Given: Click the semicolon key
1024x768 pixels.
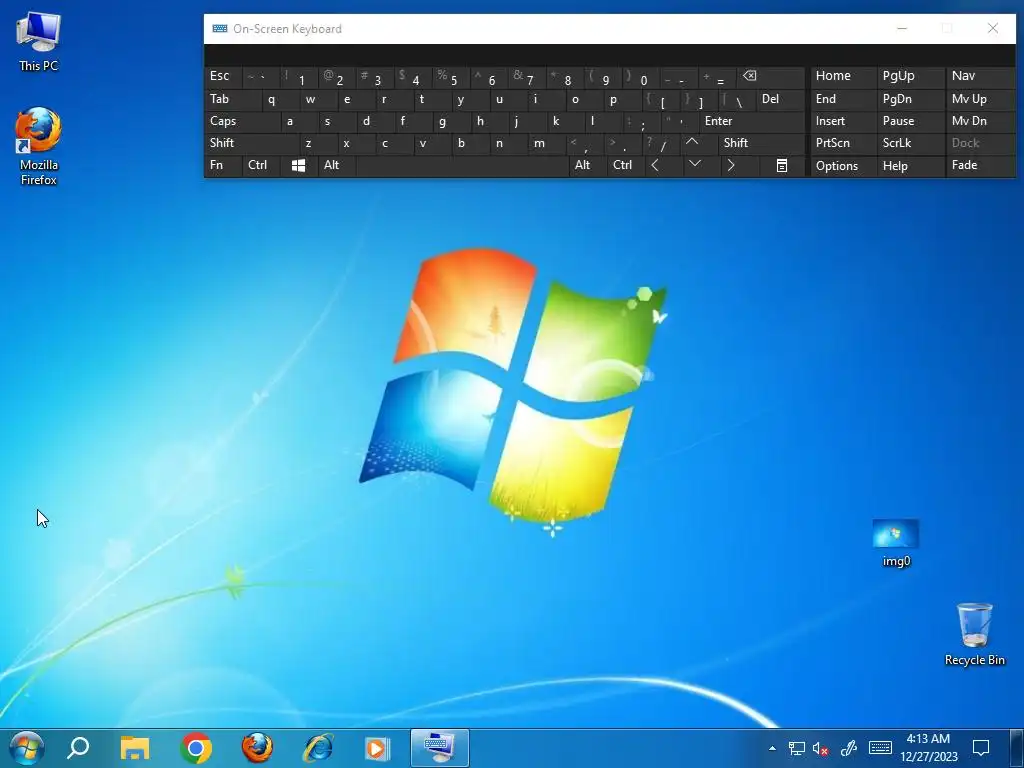Looking at the screenshot, I should [x=641, y=121].
